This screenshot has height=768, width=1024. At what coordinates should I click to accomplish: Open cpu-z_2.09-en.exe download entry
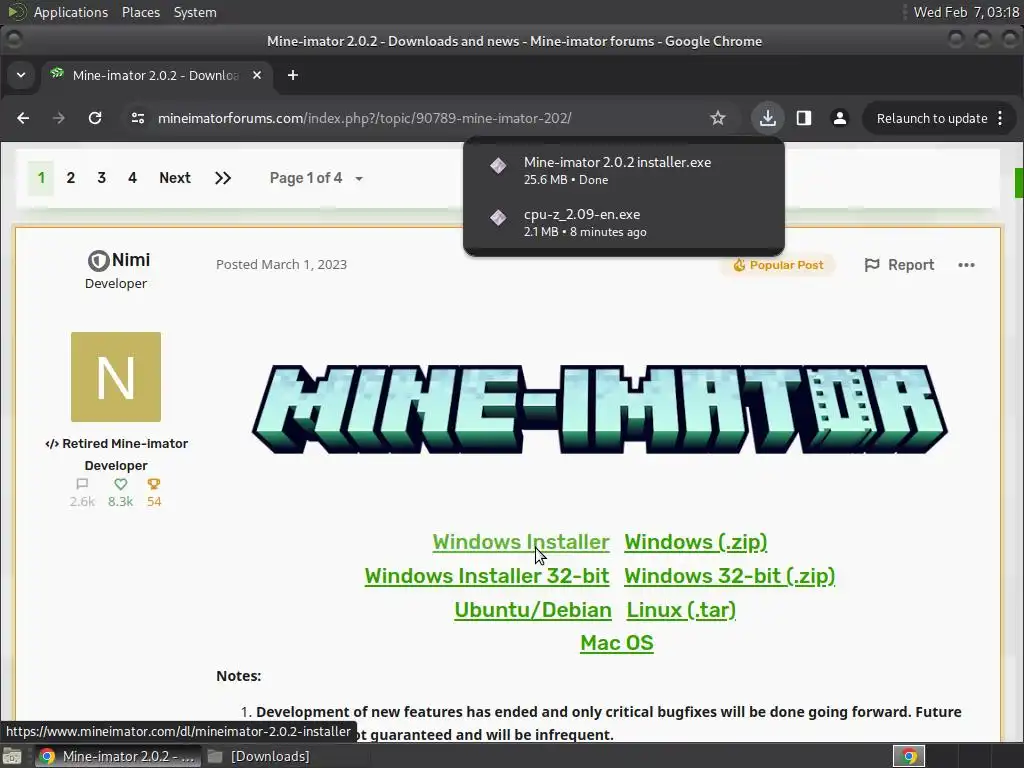pos(624,222)
